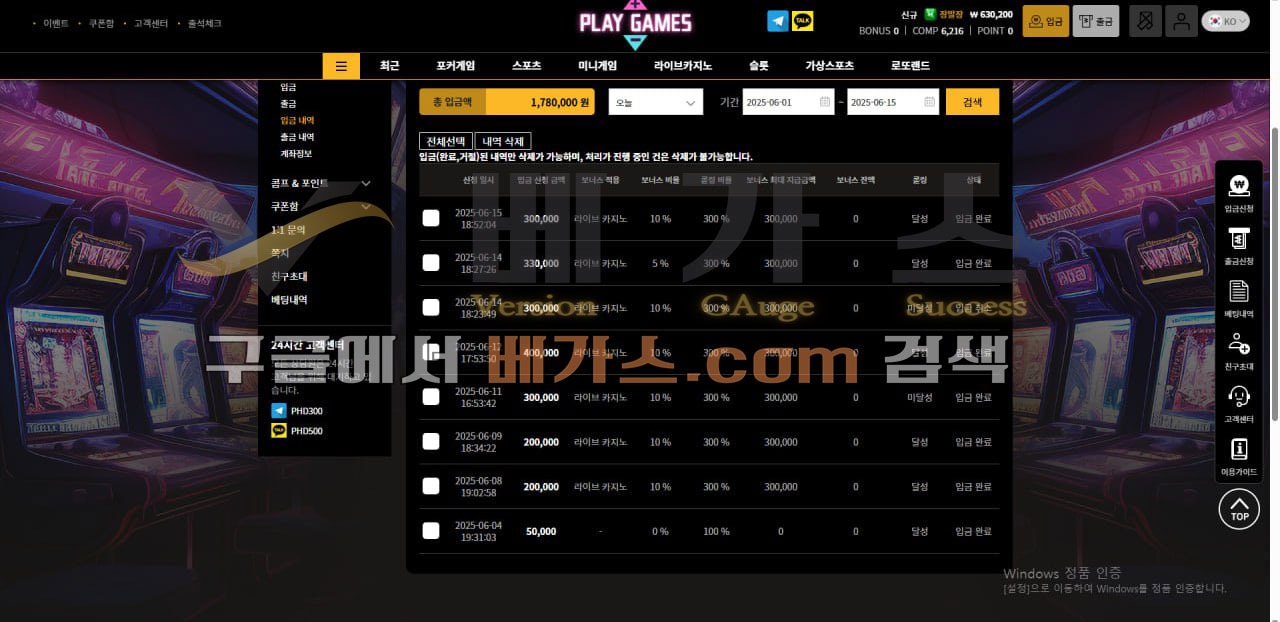
Task: Open the 오늘 period dropdown
Action: click(656, 102)
